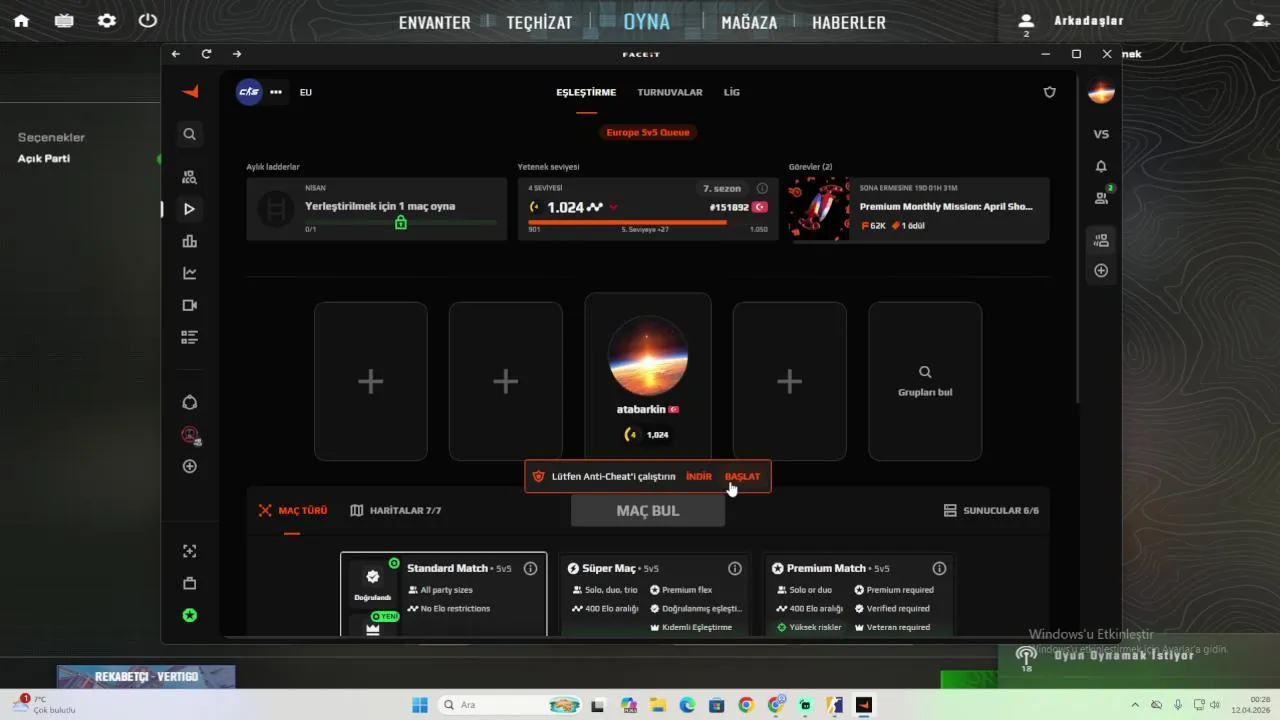Image resolution: width=1280 pixels, height=720 pixels.
Task: Open the briefcase icon in sidebar
Action: click(x=190, y=583)
